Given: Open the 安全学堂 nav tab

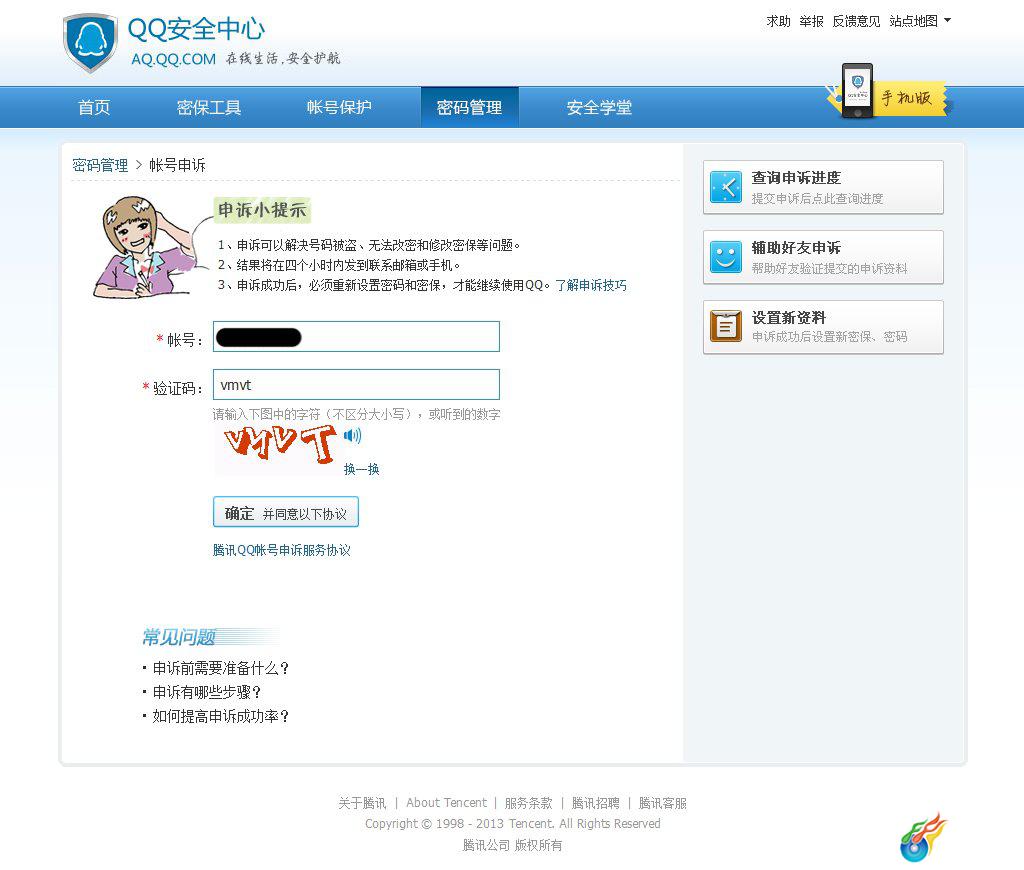Looking at the screenshot, I should (x=600, y=107).
